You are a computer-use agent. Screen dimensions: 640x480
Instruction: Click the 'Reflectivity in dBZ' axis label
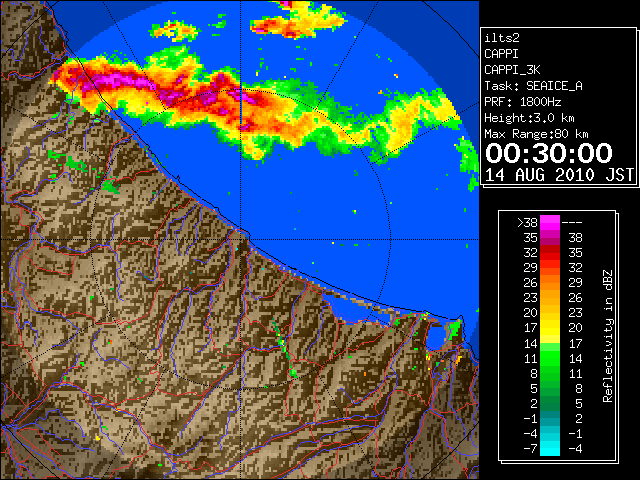coord(608,336)
